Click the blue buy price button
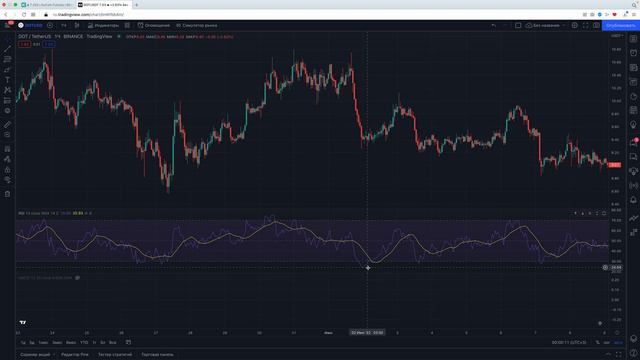The image size is (640, 360). [49, 44]
